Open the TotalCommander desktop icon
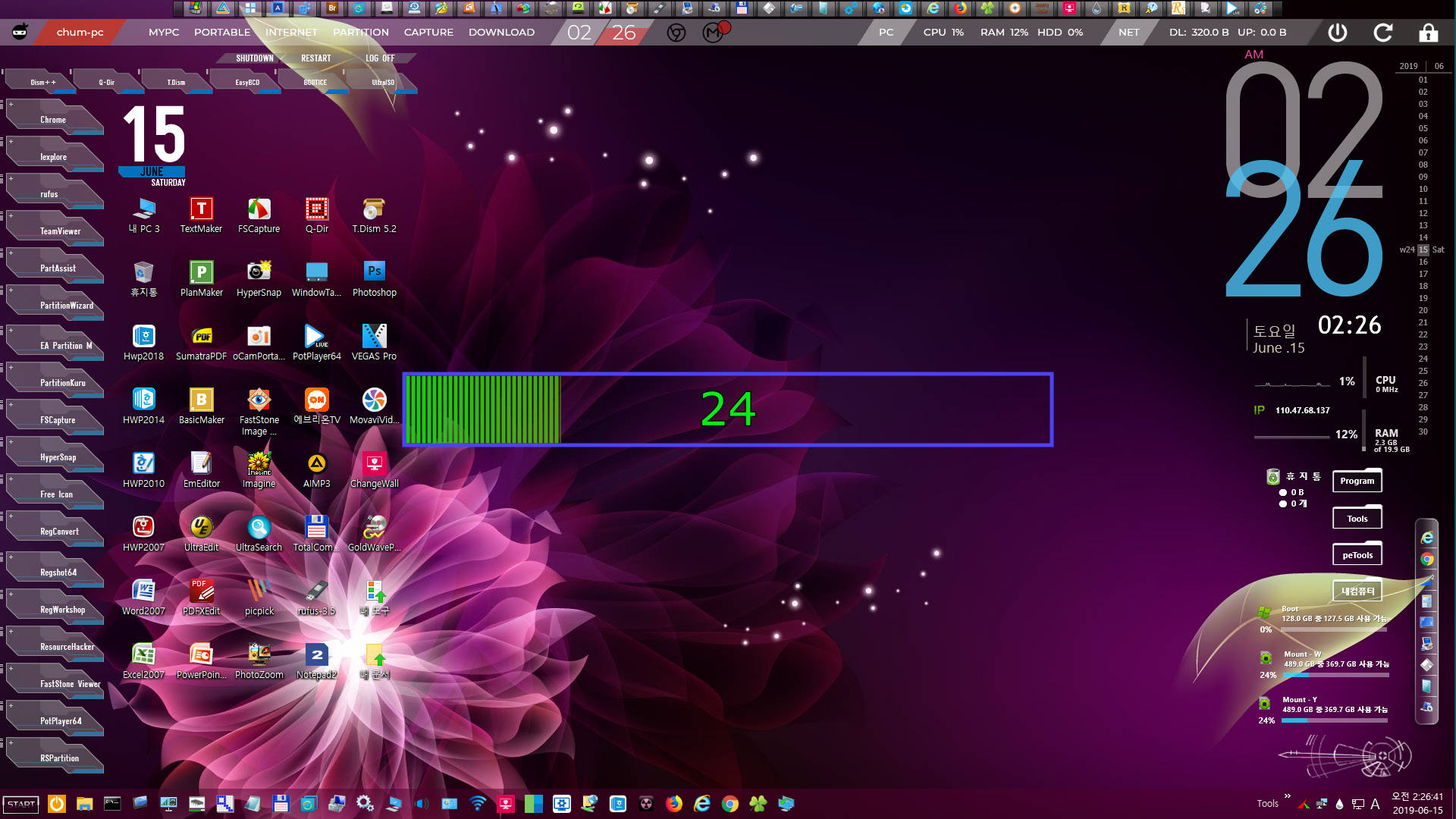This screenshot has height=819, width=1456. coord(316,534)
